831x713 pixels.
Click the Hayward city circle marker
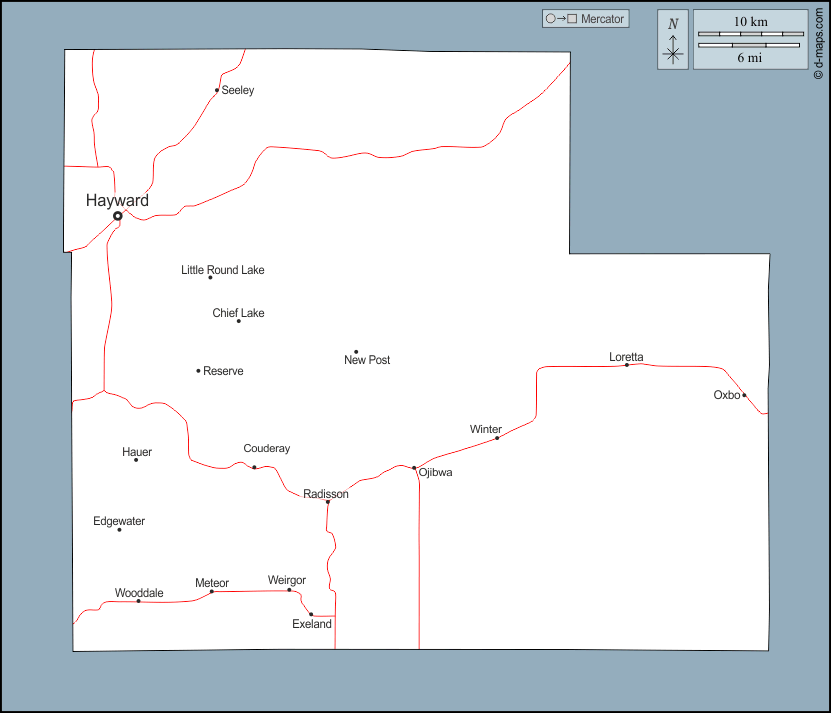117,216
